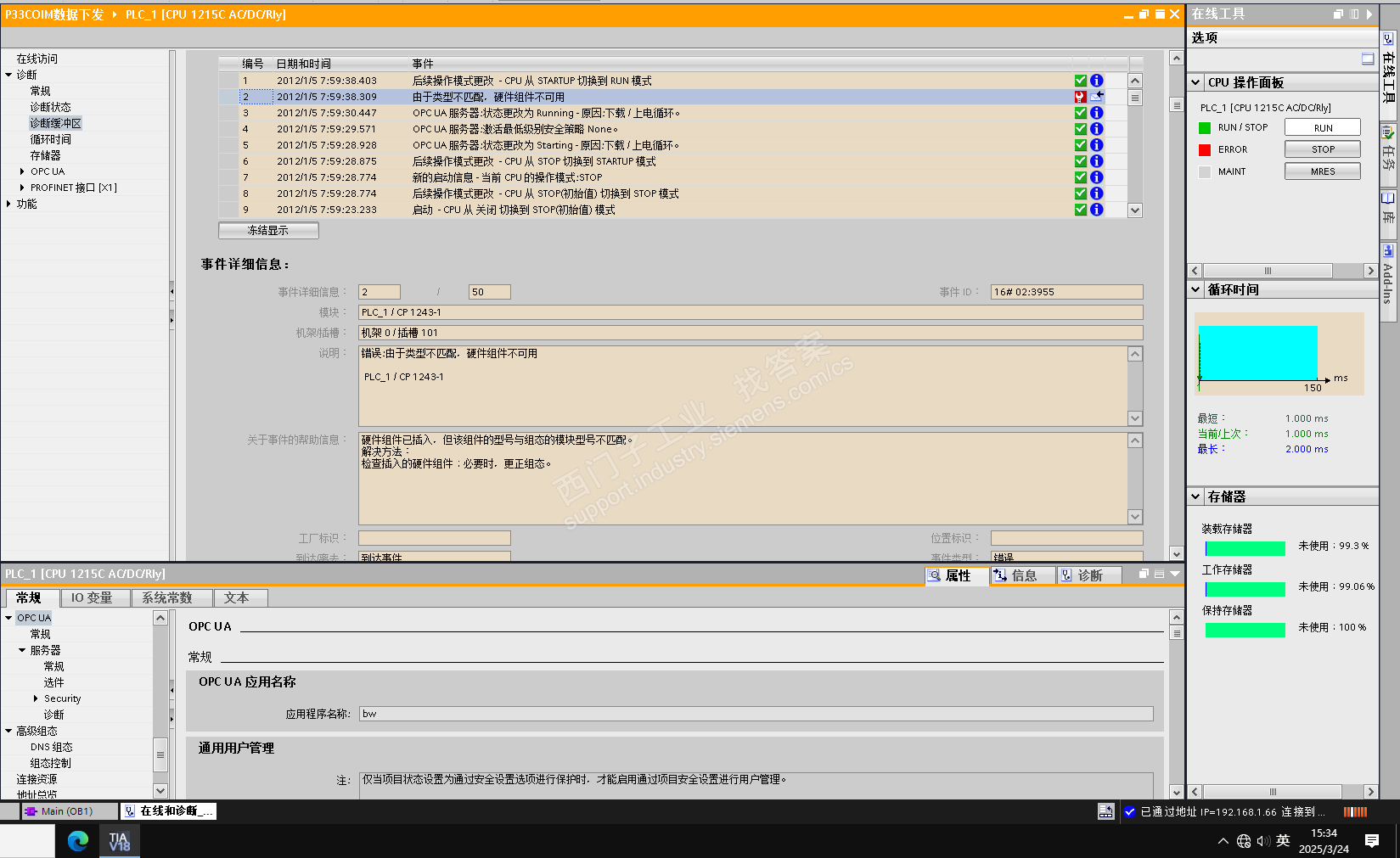1400x858 pixels.
Task: Click the options view icon under 选项
Action: coord(1368,59)
